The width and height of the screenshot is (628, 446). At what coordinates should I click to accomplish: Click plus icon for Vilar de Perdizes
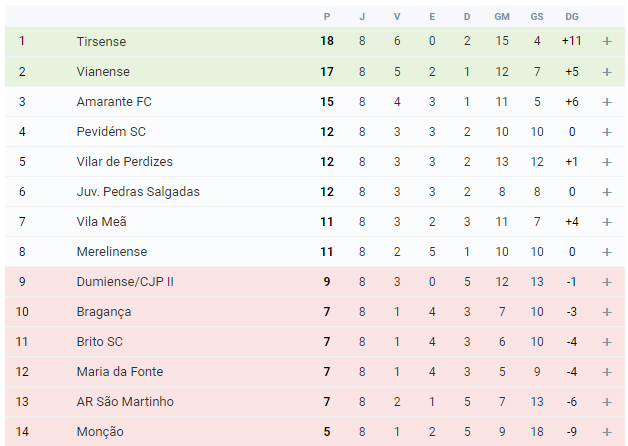[x=607, y=162]
